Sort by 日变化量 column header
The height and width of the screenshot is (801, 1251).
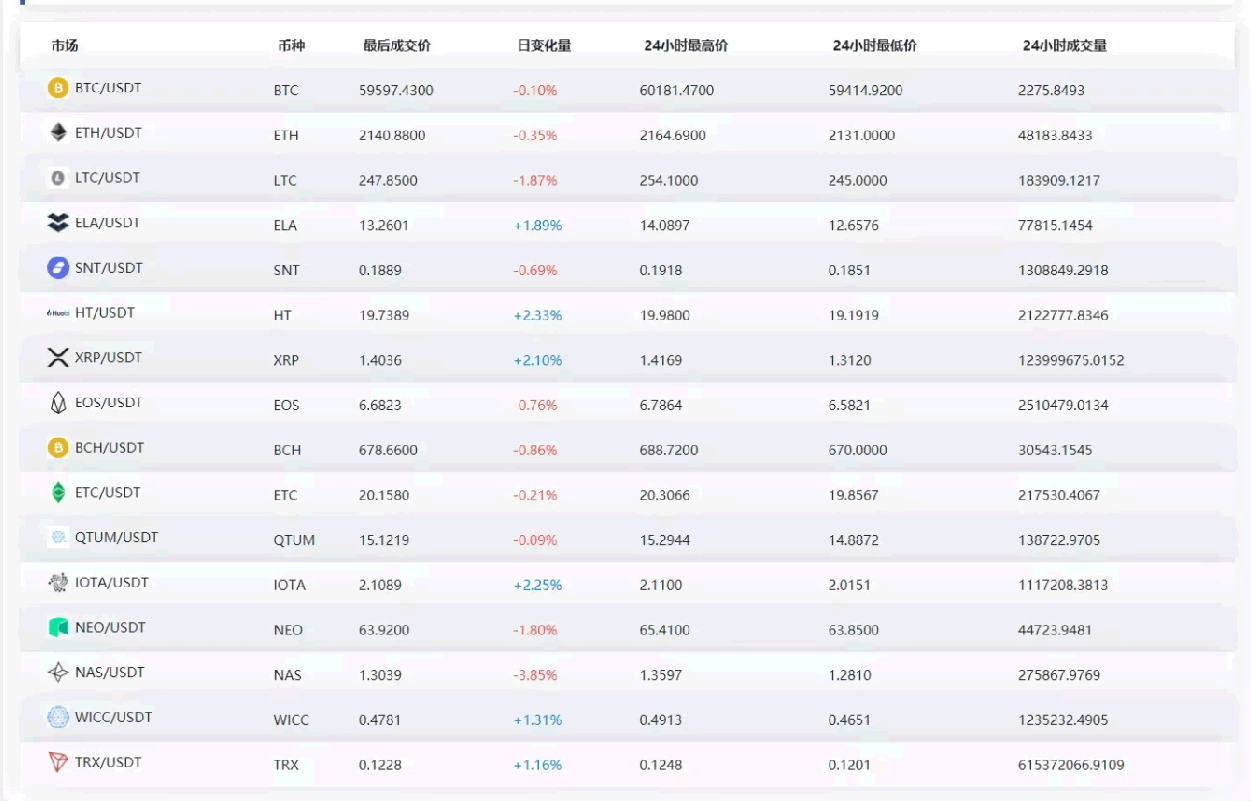544,46
